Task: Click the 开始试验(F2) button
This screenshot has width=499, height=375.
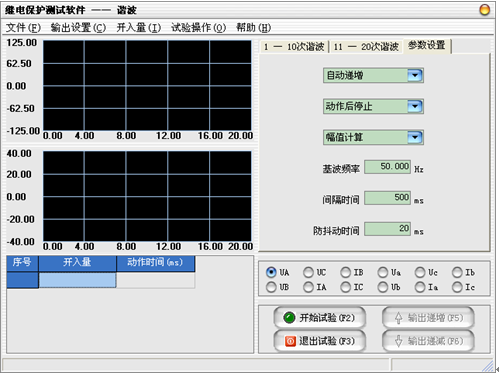Action: pyautogui.click(x=320, y=318)
